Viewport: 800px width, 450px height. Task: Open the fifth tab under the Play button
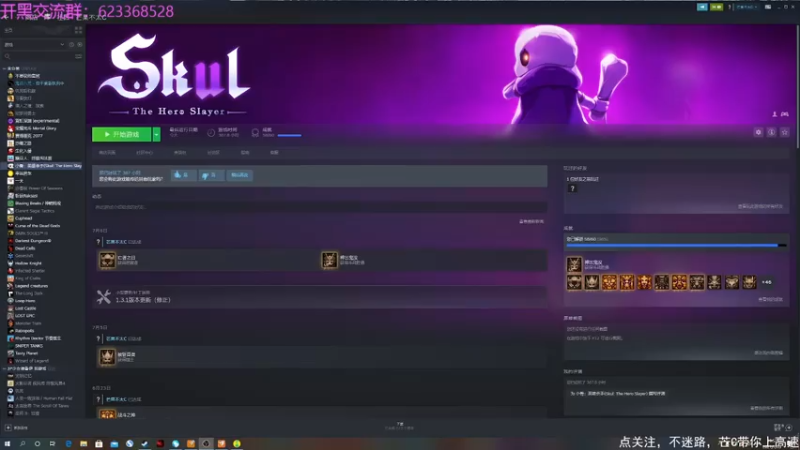(x=245, y=153)
